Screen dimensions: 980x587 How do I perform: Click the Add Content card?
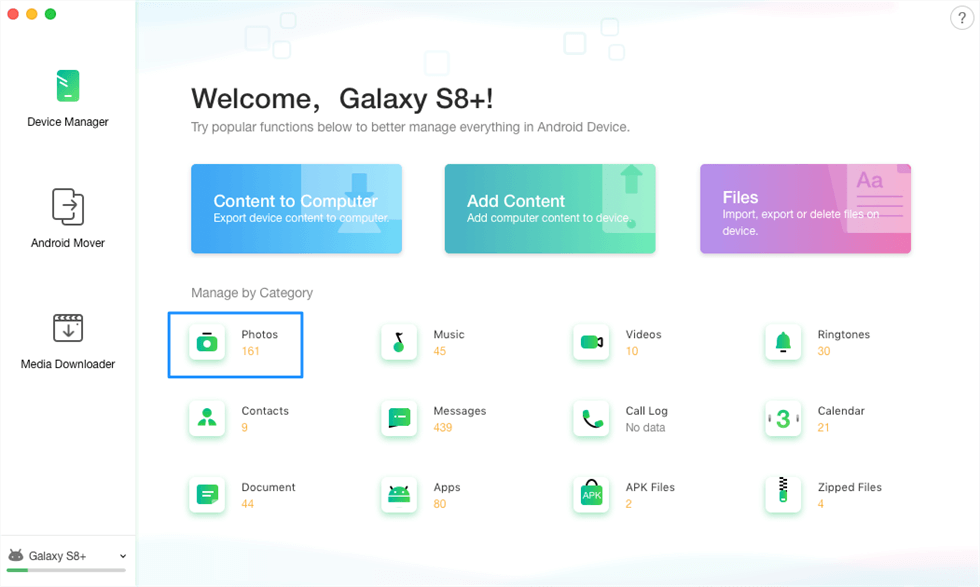pos(550,209)
